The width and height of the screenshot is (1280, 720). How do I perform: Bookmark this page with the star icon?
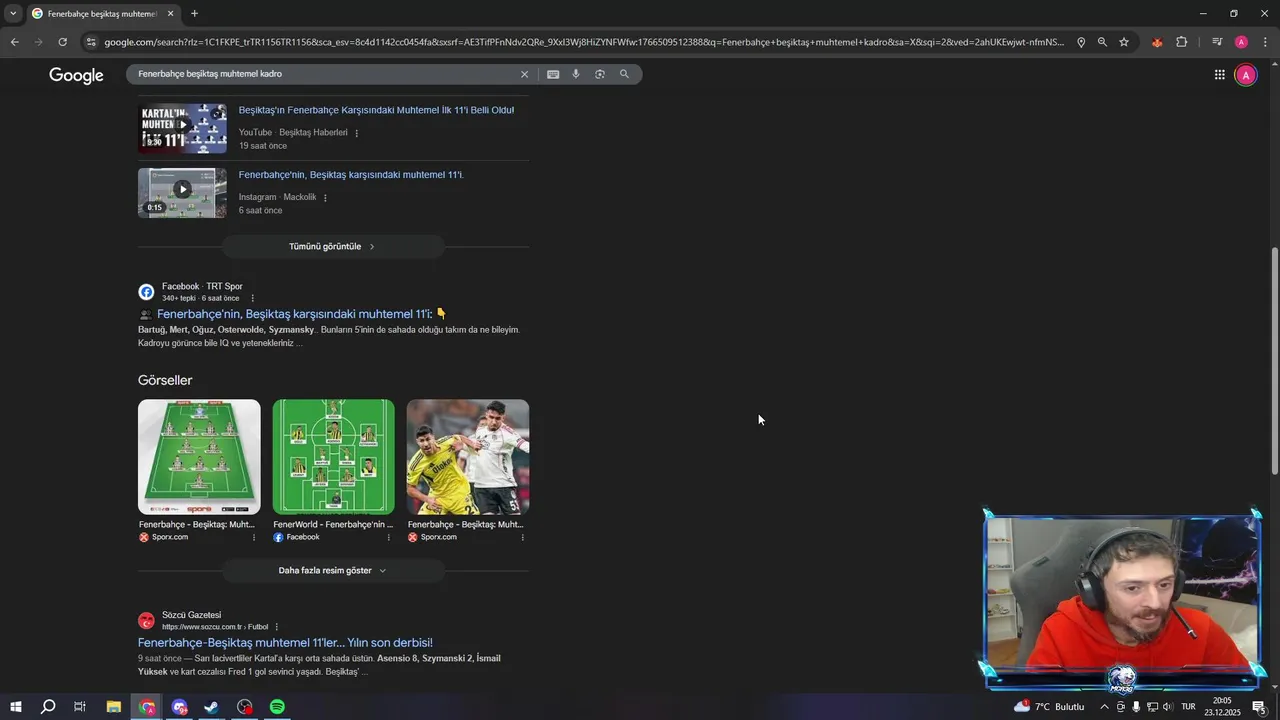pyautogui.click(x=1124, y=42)
